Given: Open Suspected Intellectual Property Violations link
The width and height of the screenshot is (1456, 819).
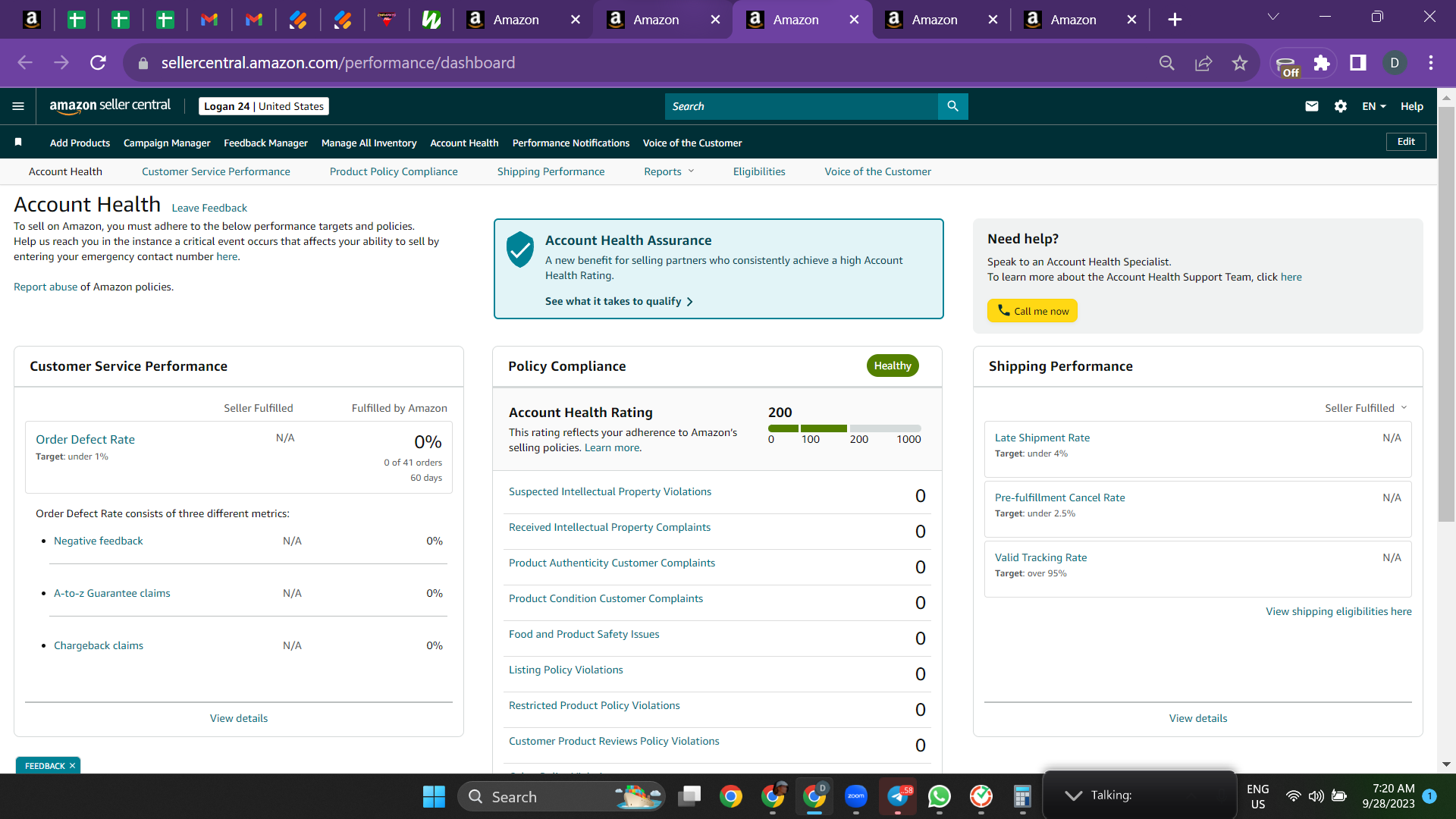Looking at the screenshot, I should [x=610, y=491].
